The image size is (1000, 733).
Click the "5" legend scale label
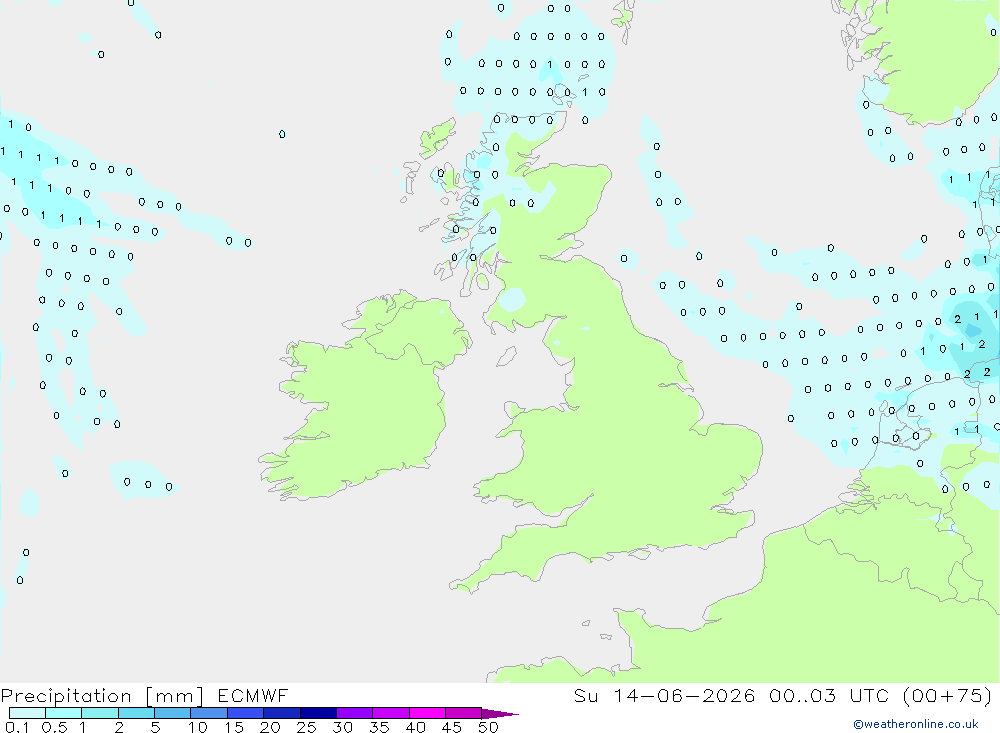pos(155,727)
